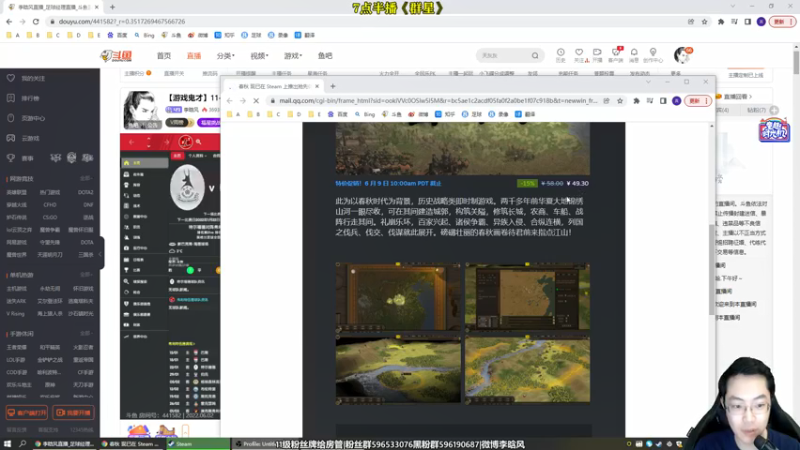
Task: Open a new tab in the front browser window
Action: point(333,86)
